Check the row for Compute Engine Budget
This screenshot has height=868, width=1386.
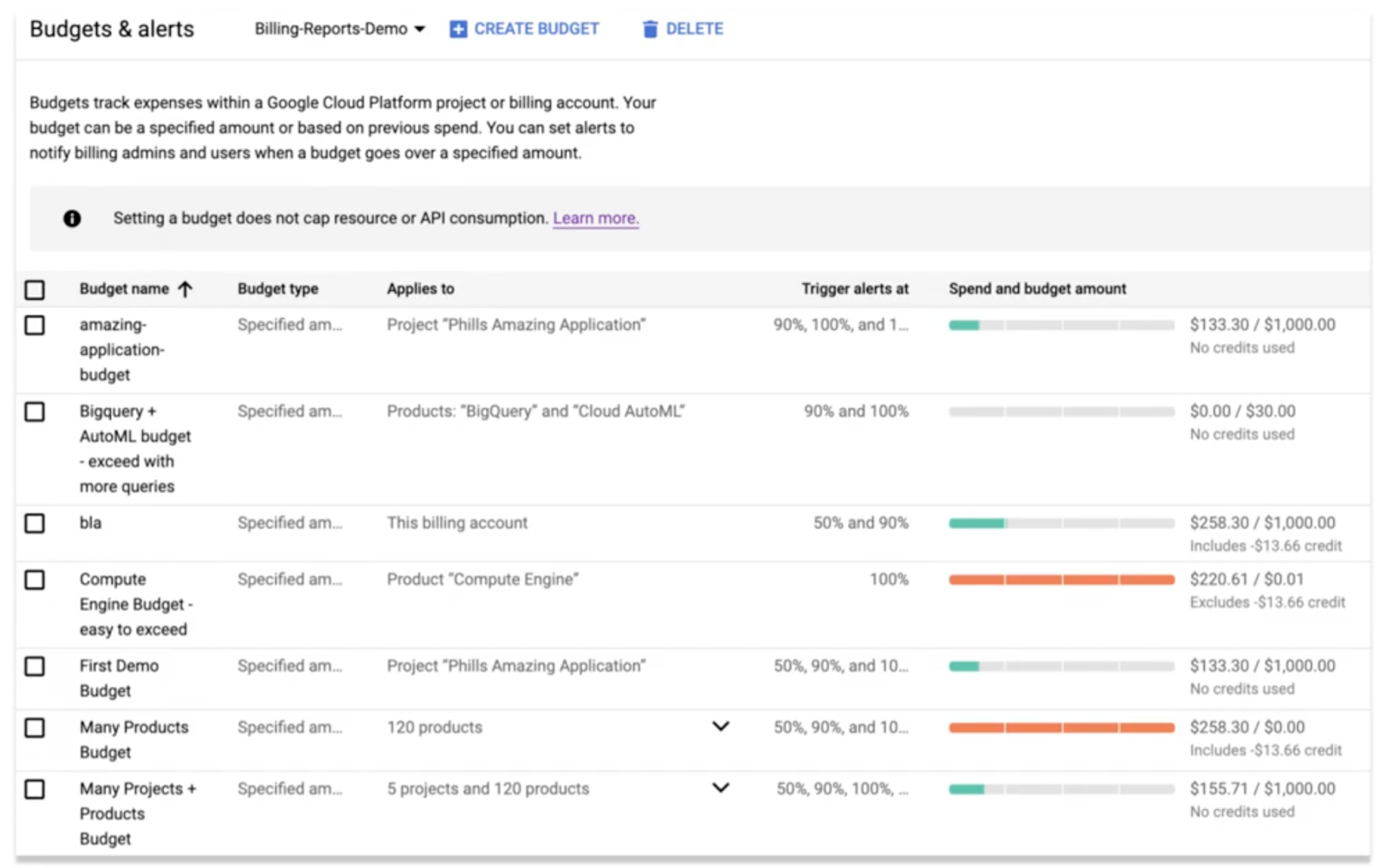click(35, 580)
